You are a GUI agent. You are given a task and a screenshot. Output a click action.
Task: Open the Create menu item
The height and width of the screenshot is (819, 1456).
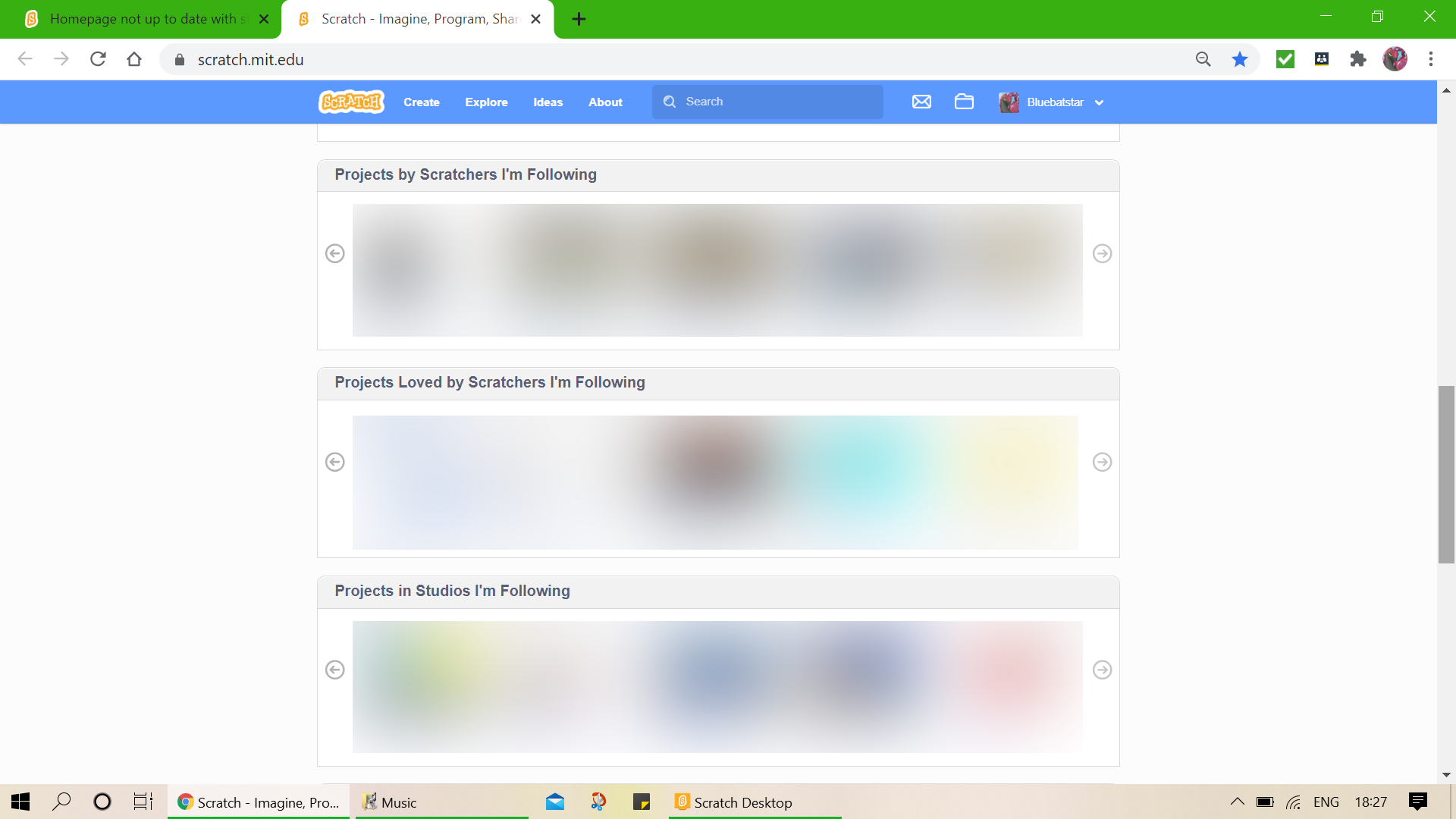click(422, 102)
